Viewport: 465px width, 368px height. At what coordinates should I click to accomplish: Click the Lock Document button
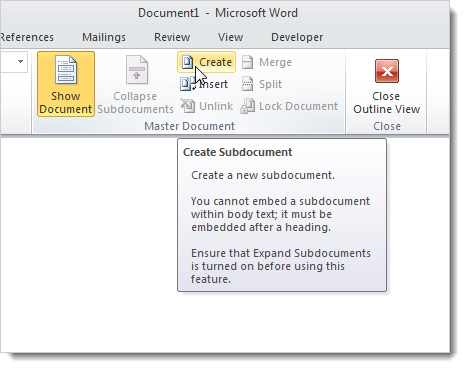(x=289, y=106)
